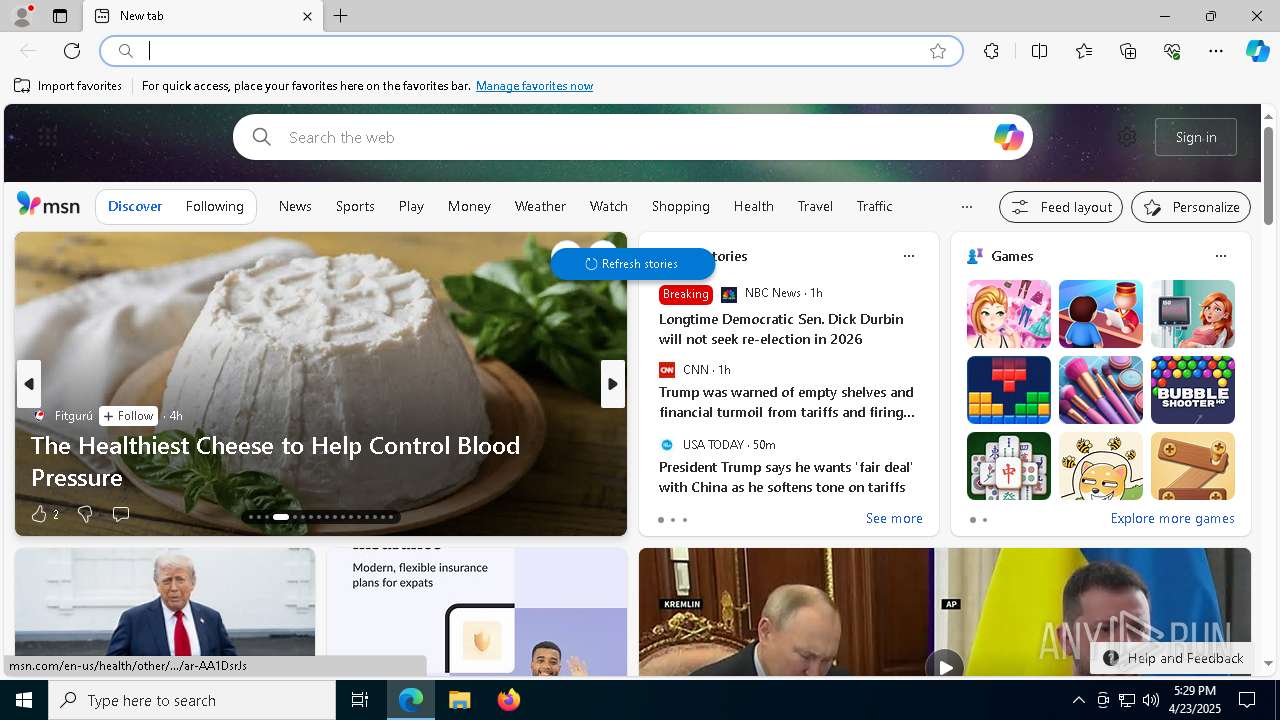Open Top stories card options ellipsis
Viewport: 1280px width, 720px height.
909,256
